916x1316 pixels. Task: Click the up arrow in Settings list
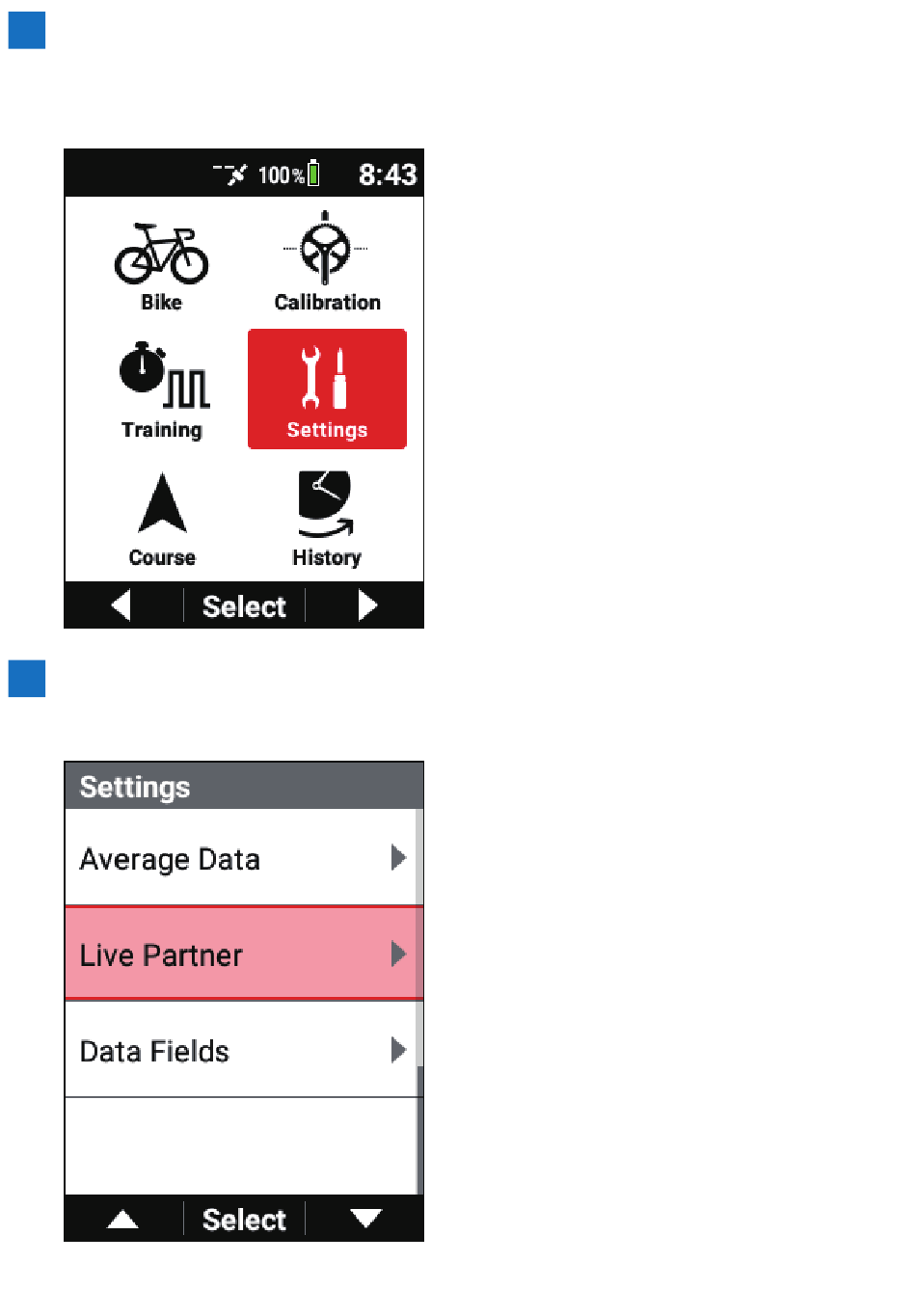[x=122, y=1219]
